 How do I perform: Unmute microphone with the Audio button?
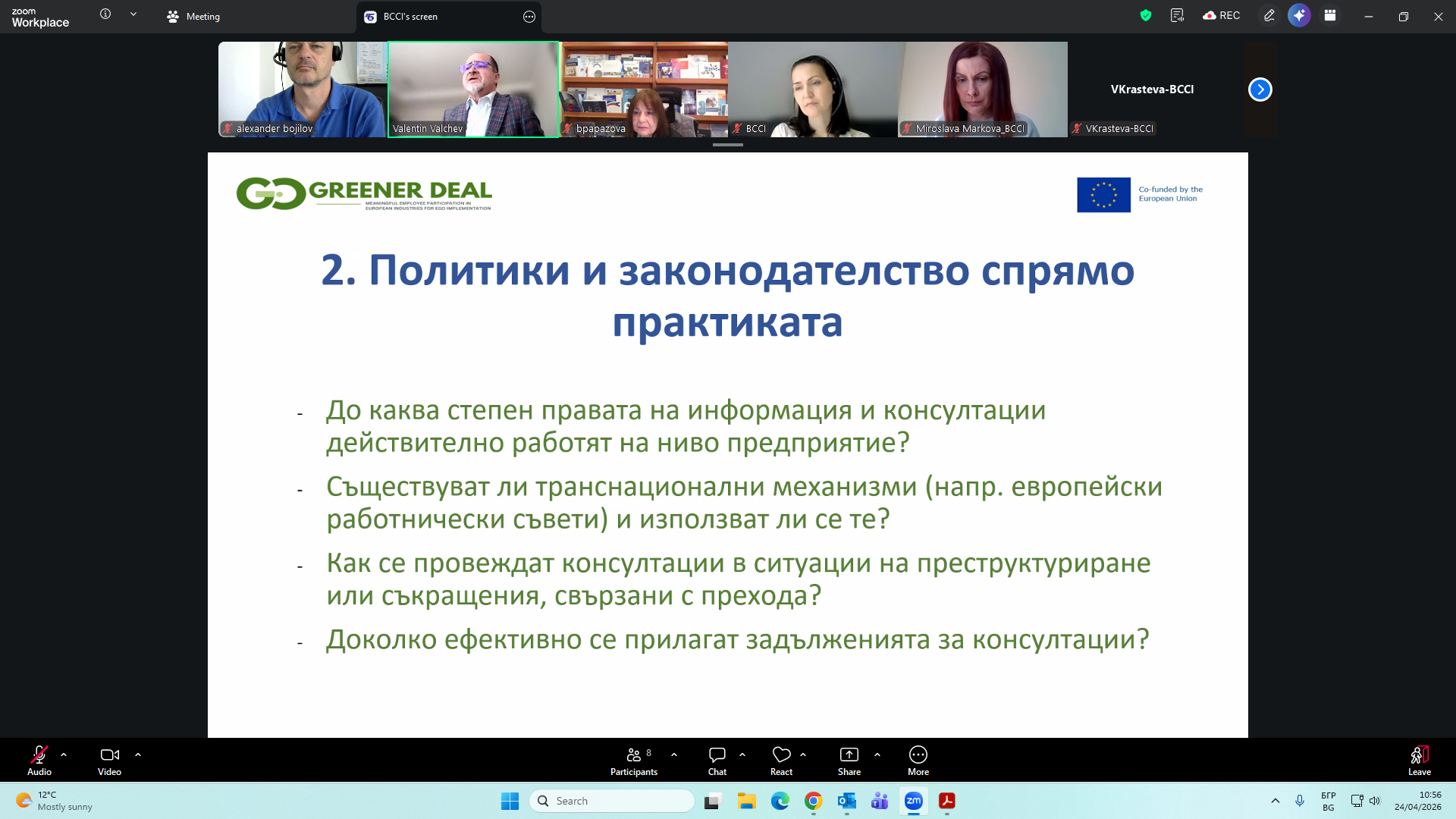pos(39,760)
